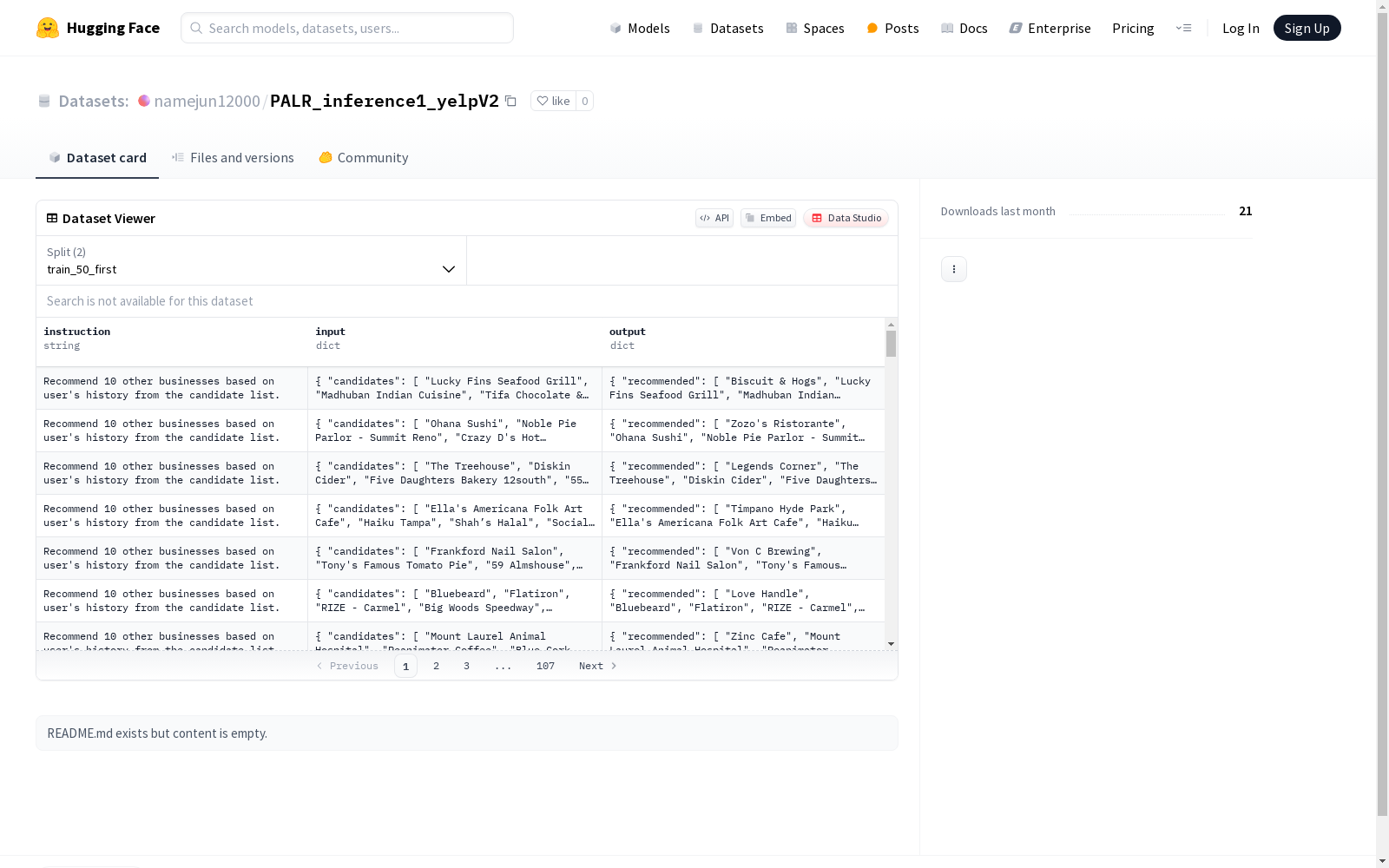The width and height of the screenshot is (1389, 868).
Task: Open the dataset viewer API button
Action: click(x=714, y=218)
